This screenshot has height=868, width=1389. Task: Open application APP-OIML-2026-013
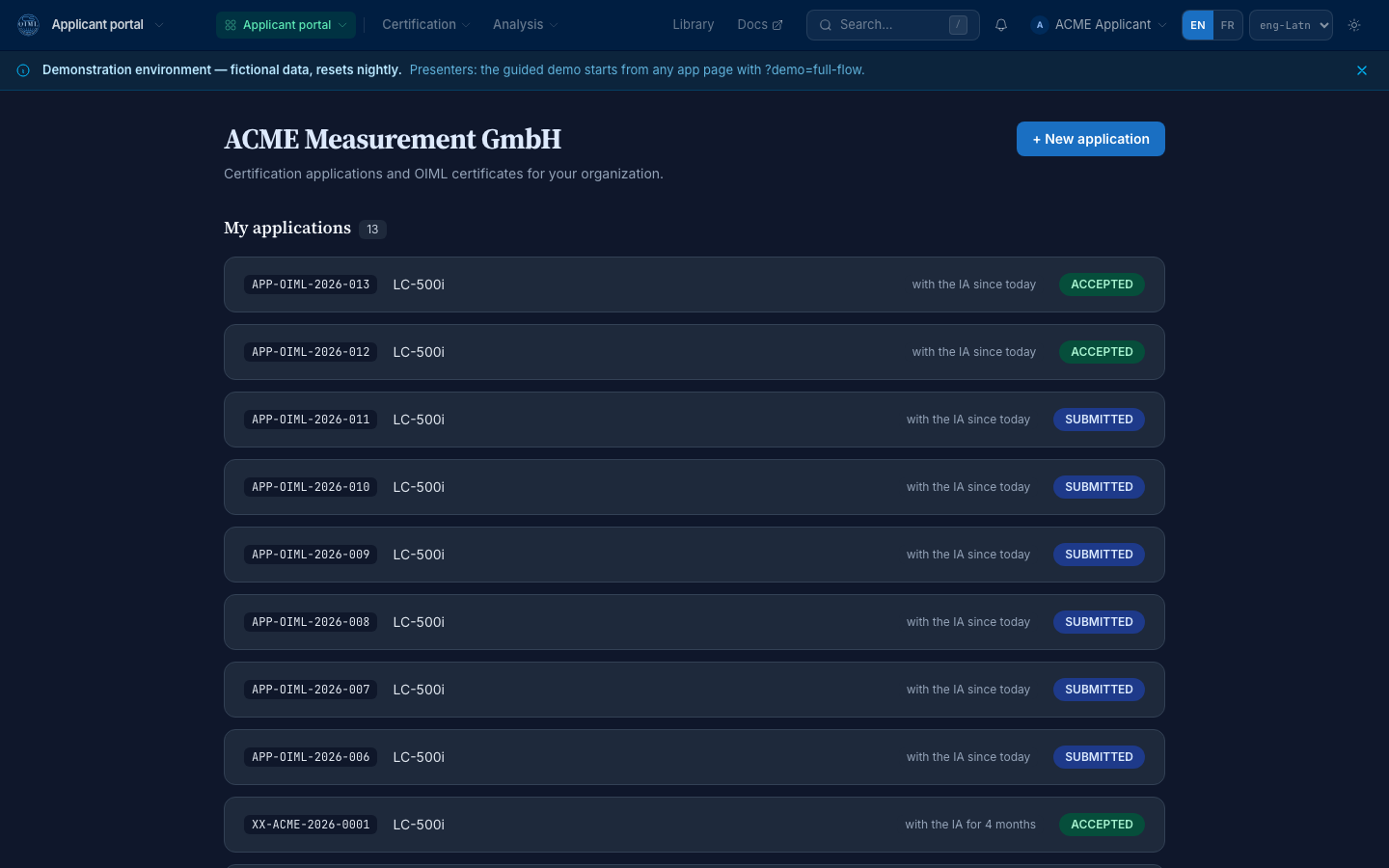click(694, 285)
